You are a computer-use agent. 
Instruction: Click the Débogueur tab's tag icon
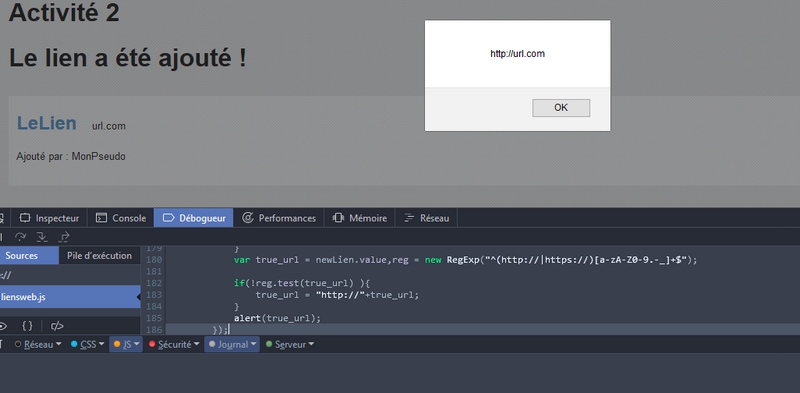pyautogui.click(x=168, y=218)
